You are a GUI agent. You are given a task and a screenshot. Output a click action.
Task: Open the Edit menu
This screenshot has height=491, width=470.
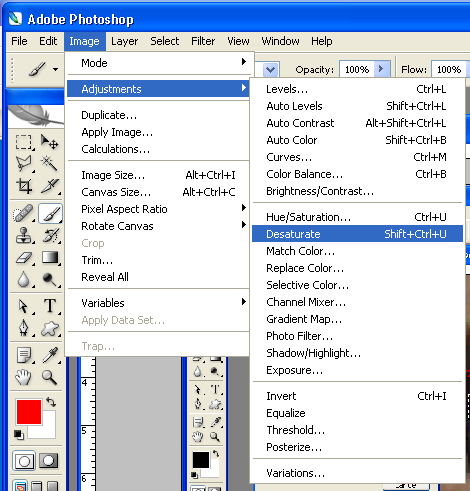click(x=48, y=41)
